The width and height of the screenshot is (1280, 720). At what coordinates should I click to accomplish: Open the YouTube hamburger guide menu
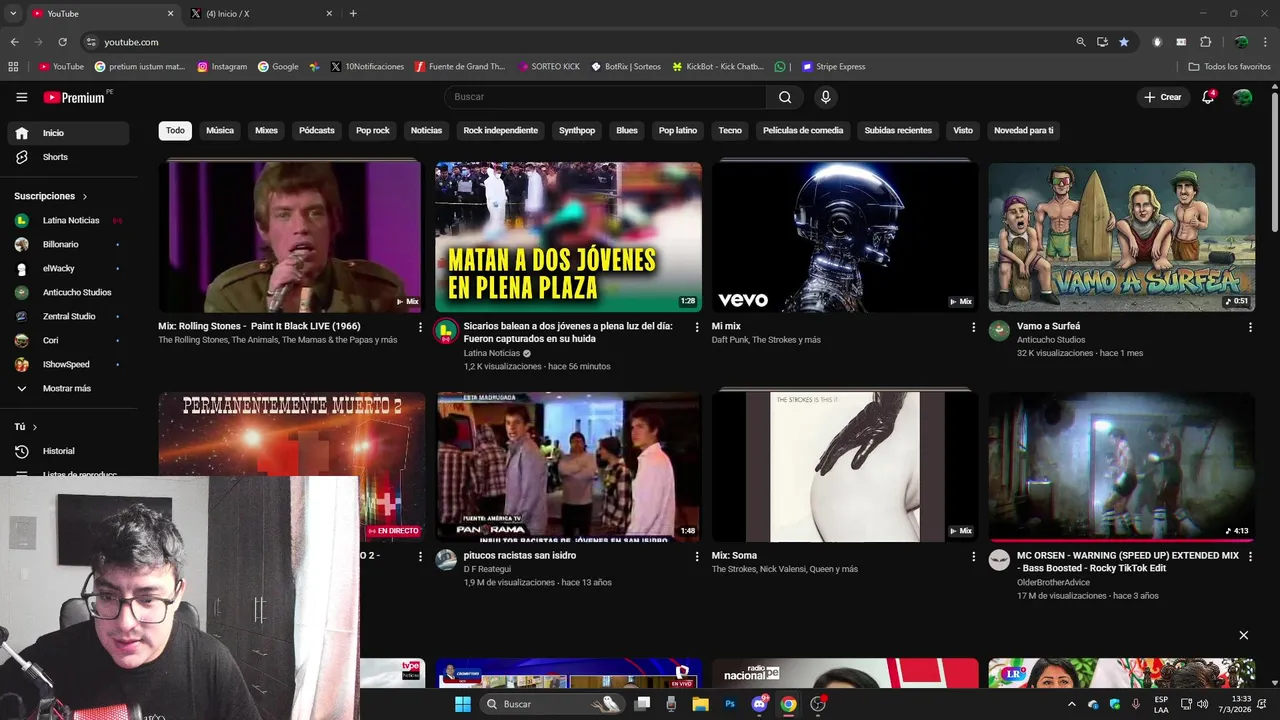click(x=22, y=97)
